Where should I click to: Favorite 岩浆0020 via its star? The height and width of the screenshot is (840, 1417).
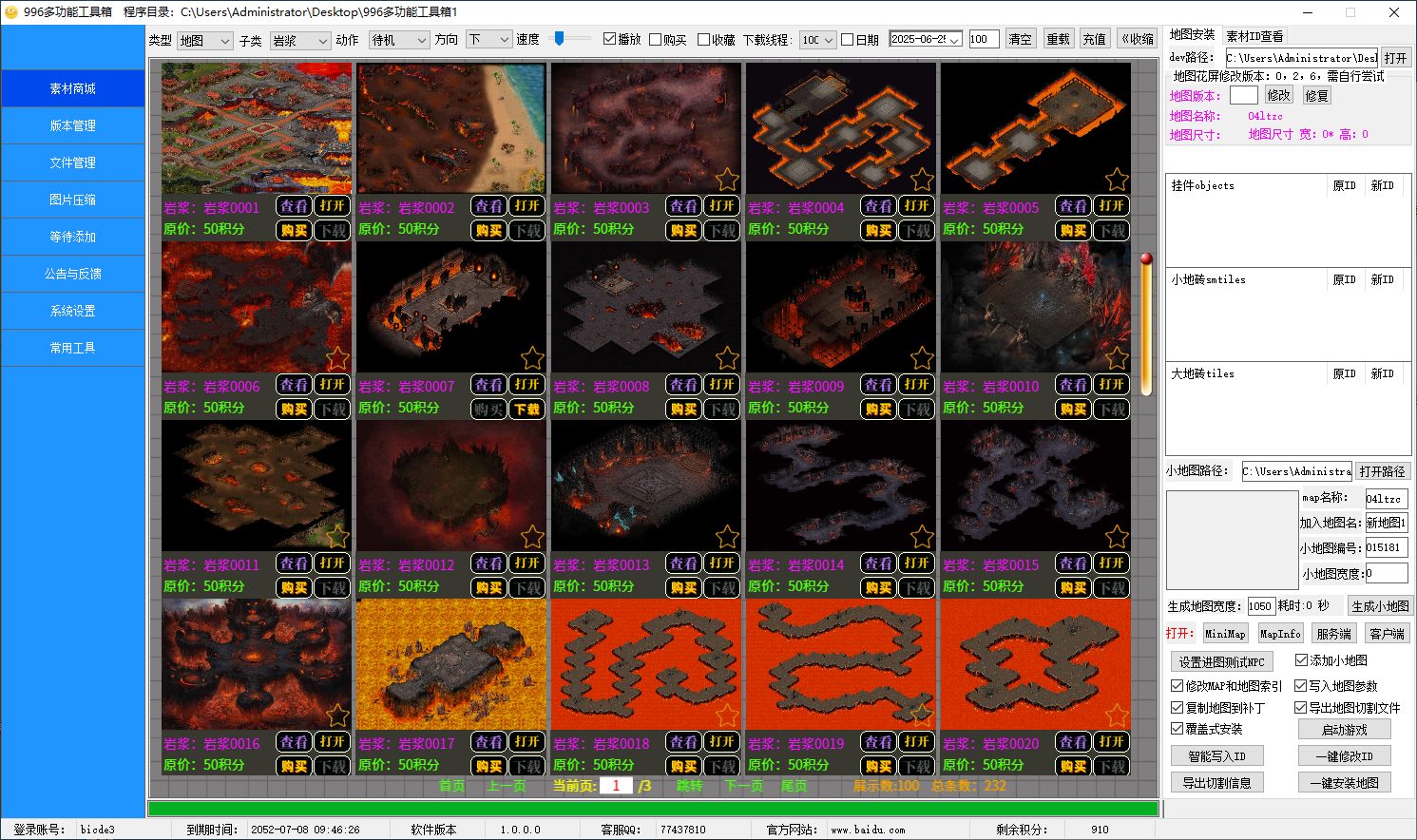pyautogui.click(x=1117, y=716)
